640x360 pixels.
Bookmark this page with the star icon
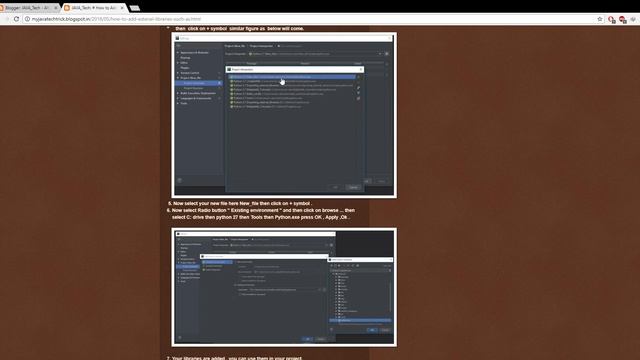coord(600,19)
